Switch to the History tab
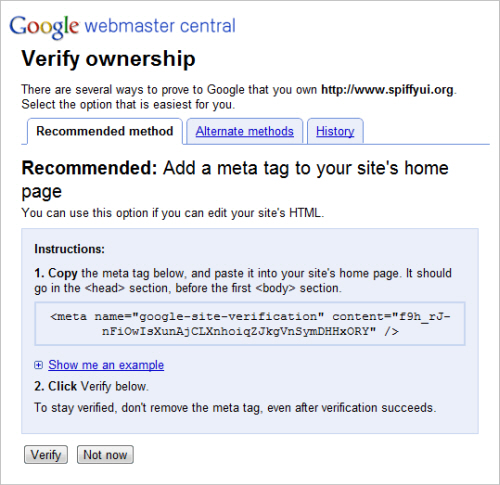The height and width of the screenshot is (485, 500). pyautogui.click(x=335, y=131)
